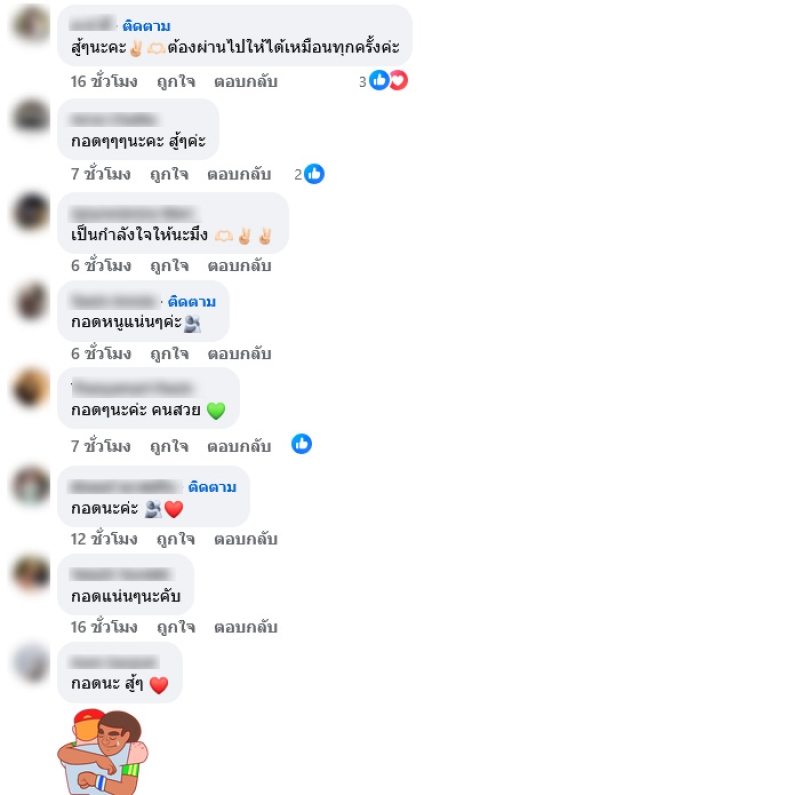Follow the 'กอดหนูแน่นๆค่ะ' commenter via ติดตาม
Screen dimensions: 800x795
coord(192,302)
